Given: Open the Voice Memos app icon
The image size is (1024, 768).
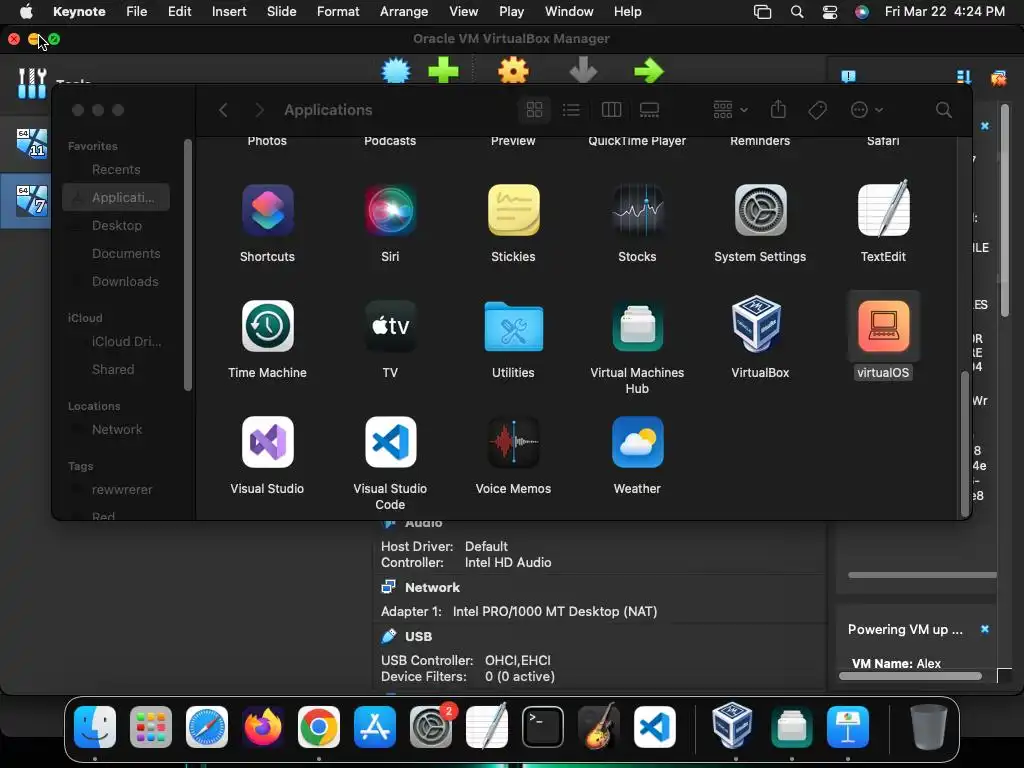Looking at the screenshot, I should pos(513,442).
